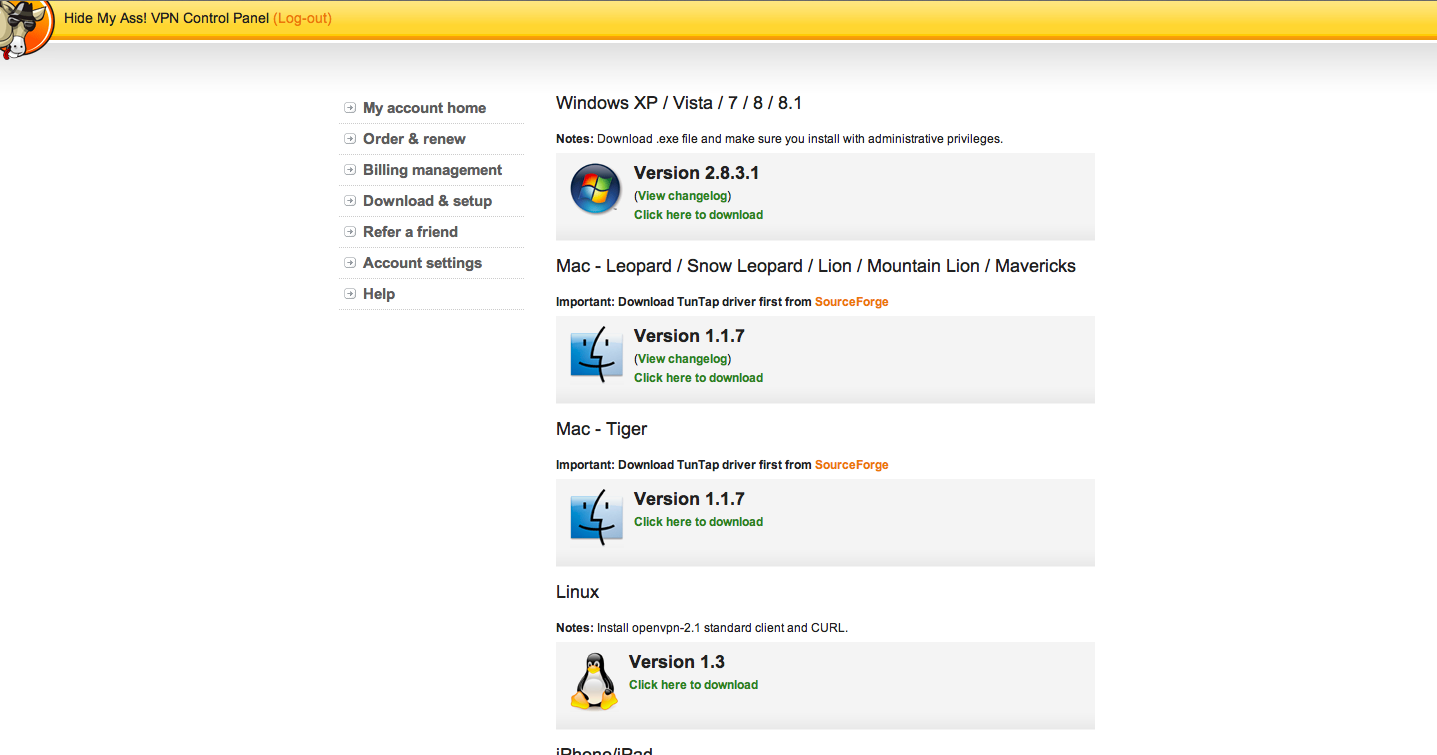
Task: Click the 'Mac - Tiger' heading
Action: 601,429
